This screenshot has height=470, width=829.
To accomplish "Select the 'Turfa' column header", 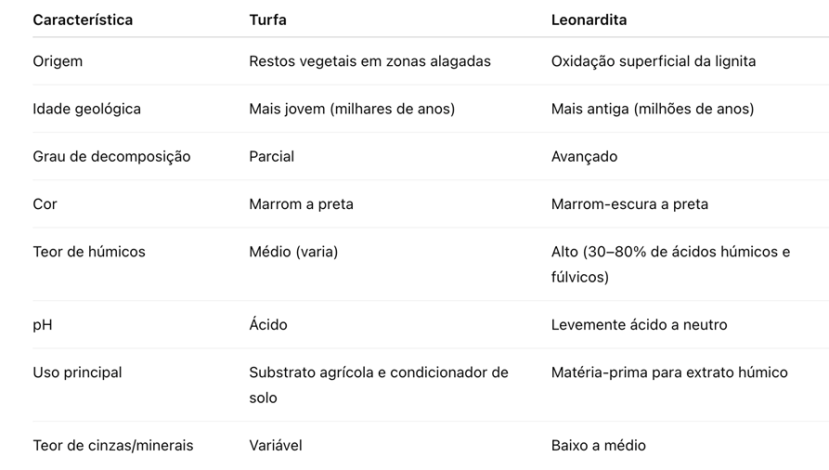I will pyautogui.click(x=265, y=19).
